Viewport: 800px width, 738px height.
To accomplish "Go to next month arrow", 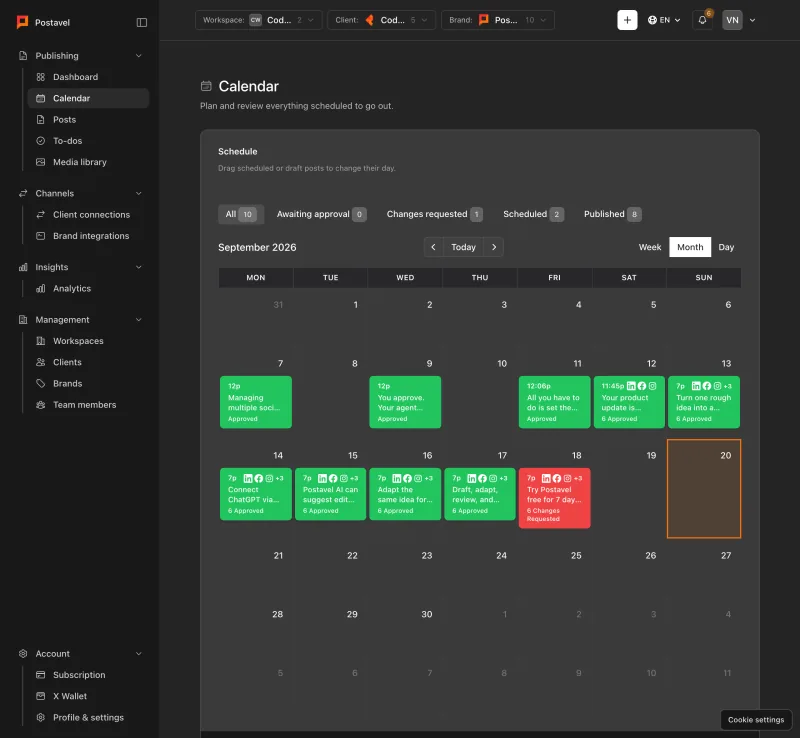I will pyautogui.click(x=493, y=247).
